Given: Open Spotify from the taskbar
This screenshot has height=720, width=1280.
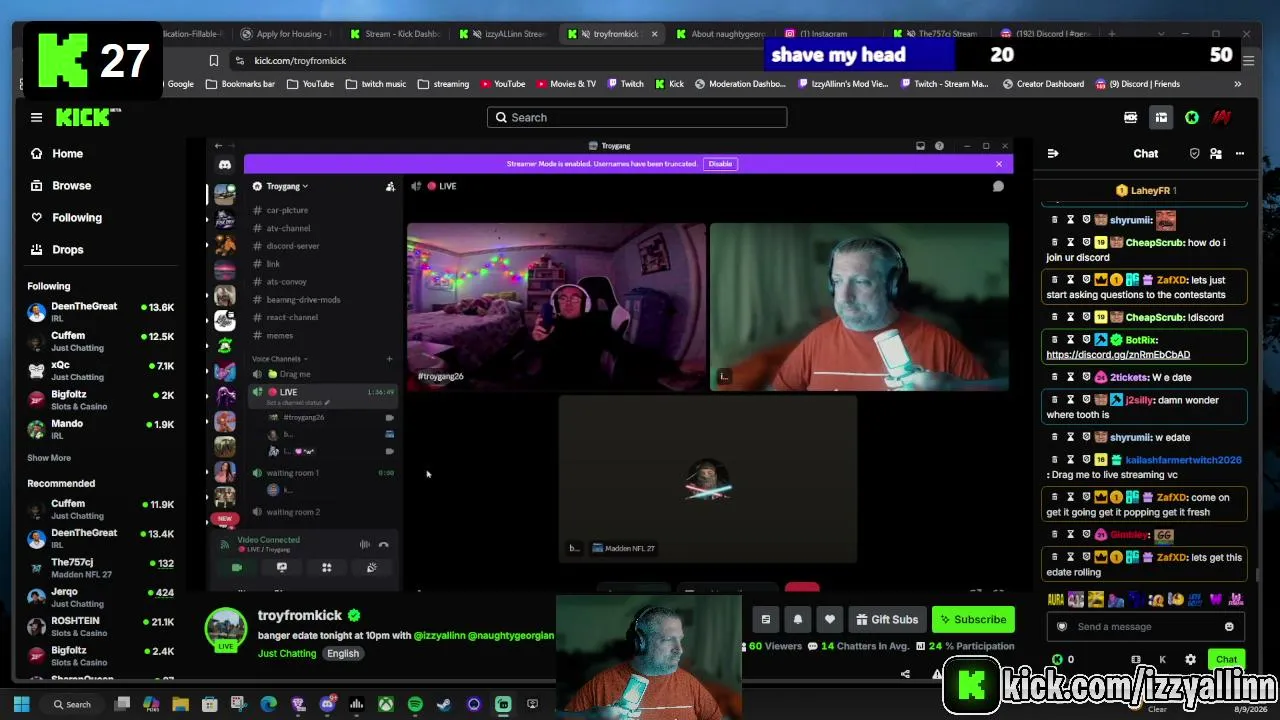Looking at the screenshot, I should (415, 704).
